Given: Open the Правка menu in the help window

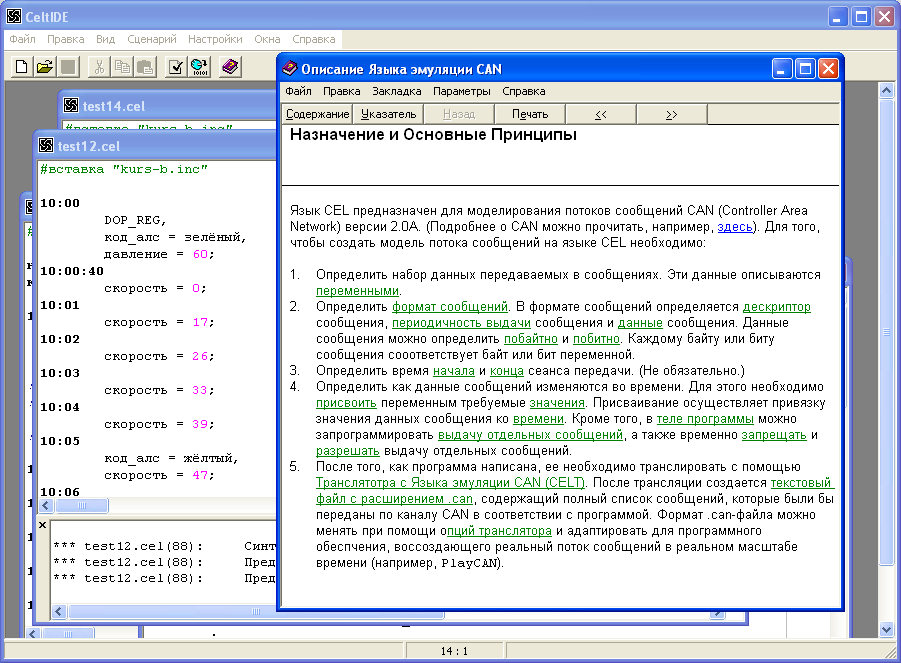Looking at the screenshot, I should (x=341, y=91).
